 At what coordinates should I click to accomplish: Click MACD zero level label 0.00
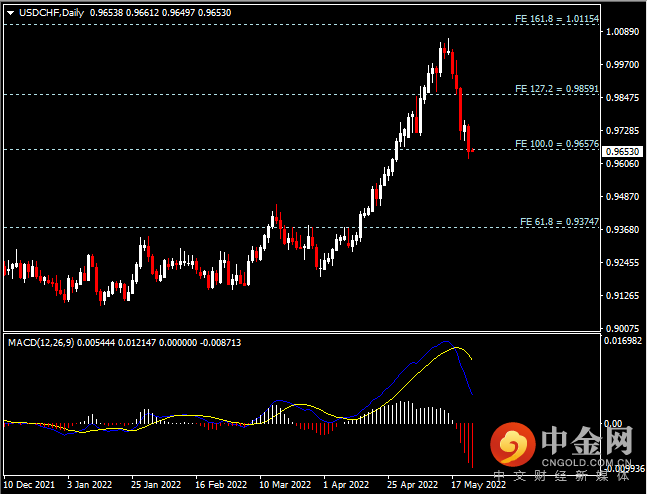tap(613, 423)
